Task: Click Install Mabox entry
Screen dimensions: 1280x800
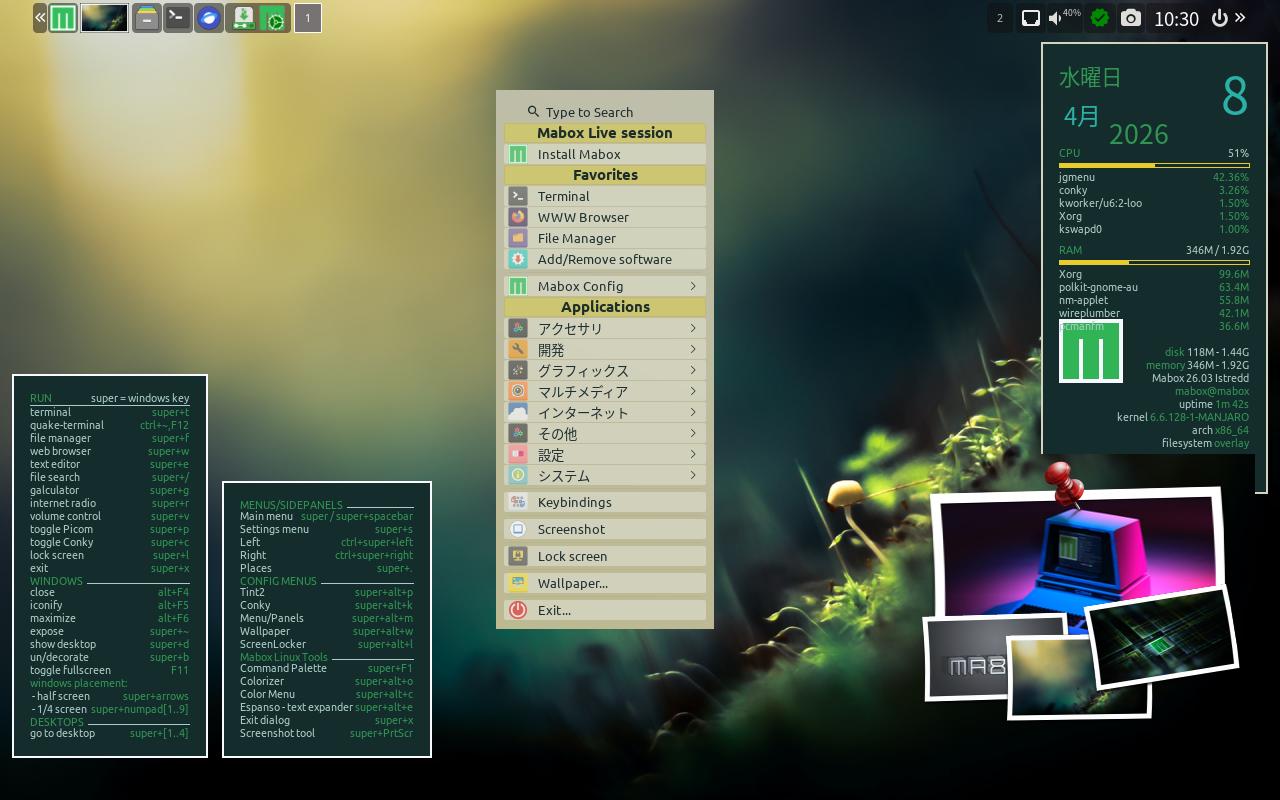Action: pyautogui.click(x=605, y=154)
